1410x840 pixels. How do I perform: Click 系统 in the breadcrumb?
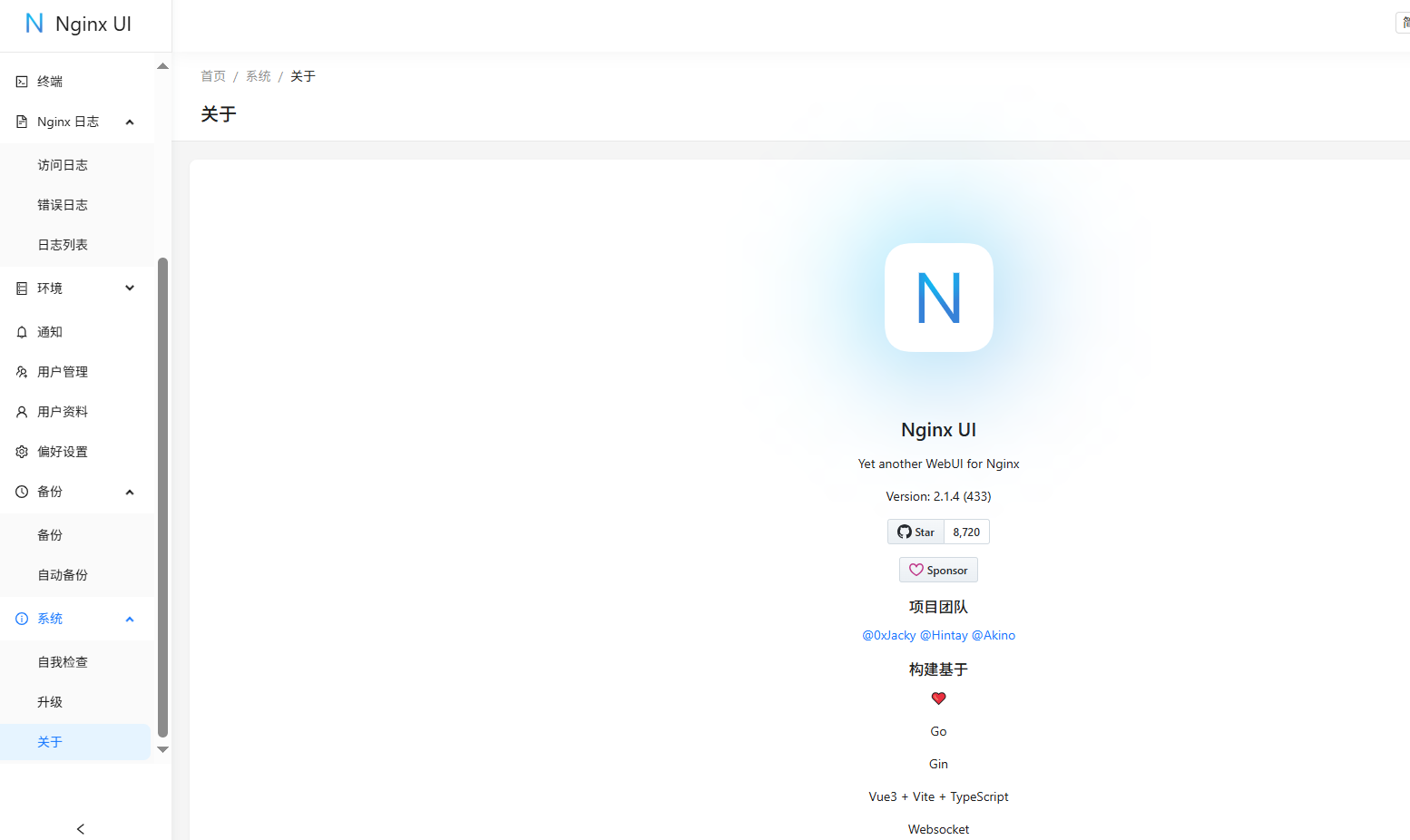(x=259, y=76)
